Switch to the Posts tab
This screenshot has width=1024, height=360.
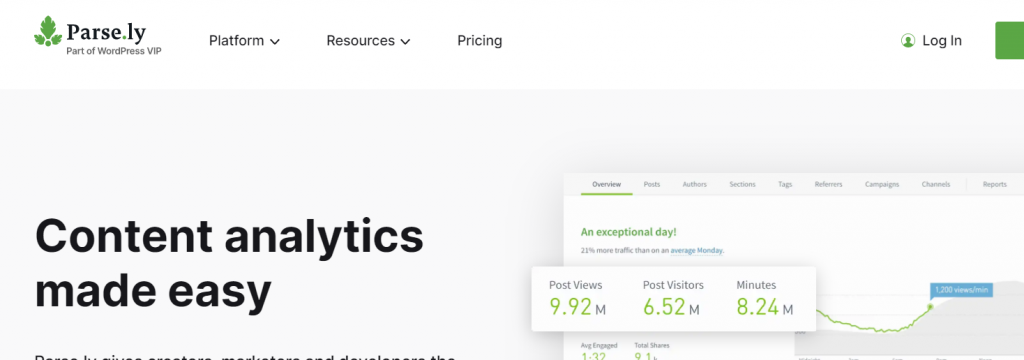(x=652, y=184)
